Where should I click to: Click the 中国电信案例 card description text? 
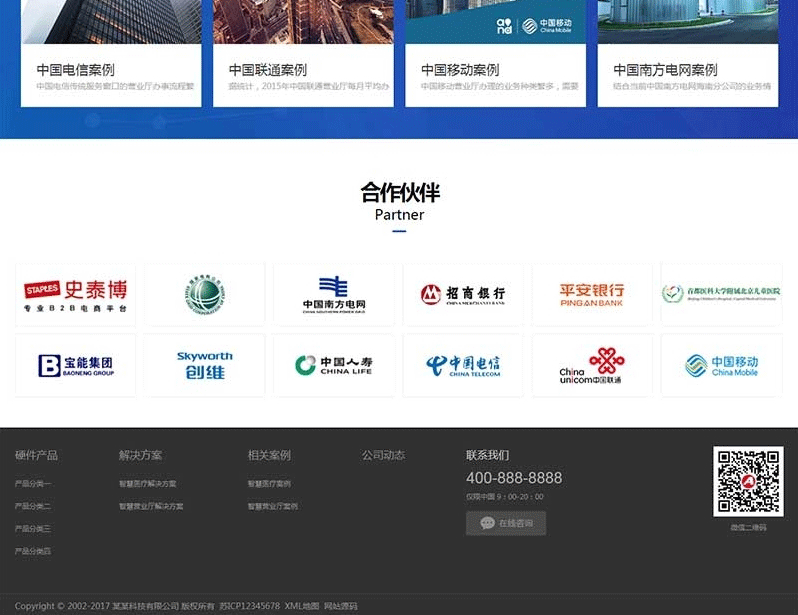[x=115, y=86]
